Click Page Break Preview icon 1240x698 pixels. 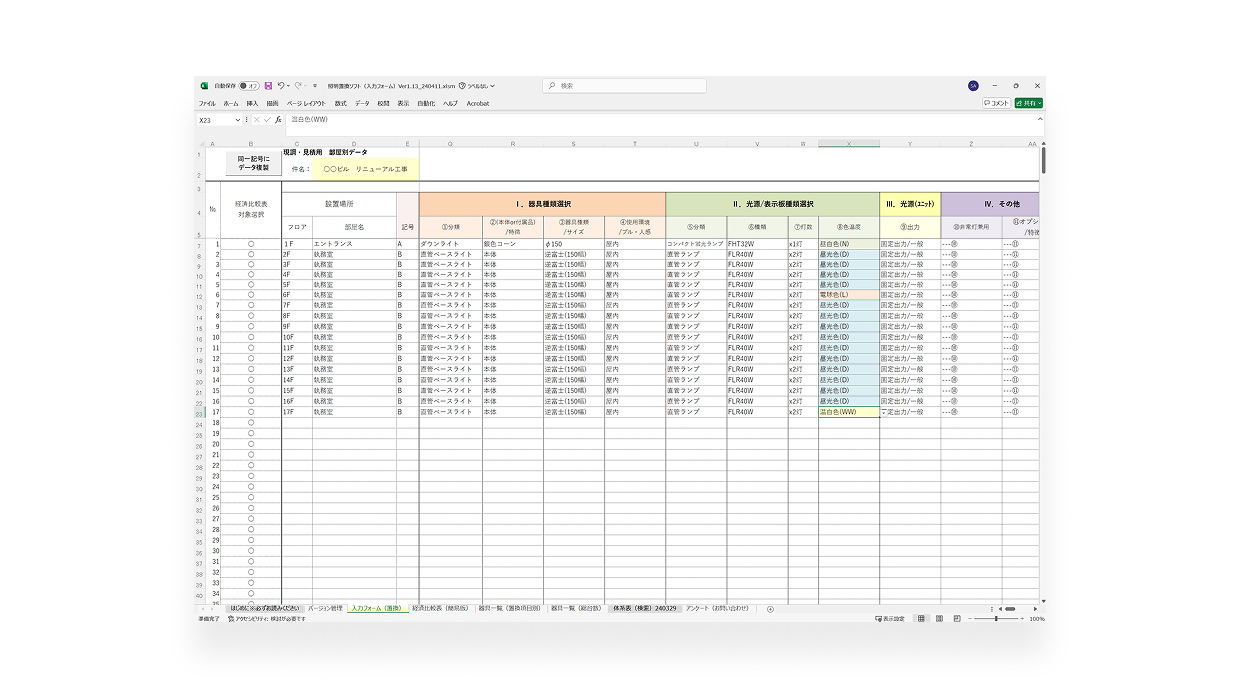(x=958, y=619)
